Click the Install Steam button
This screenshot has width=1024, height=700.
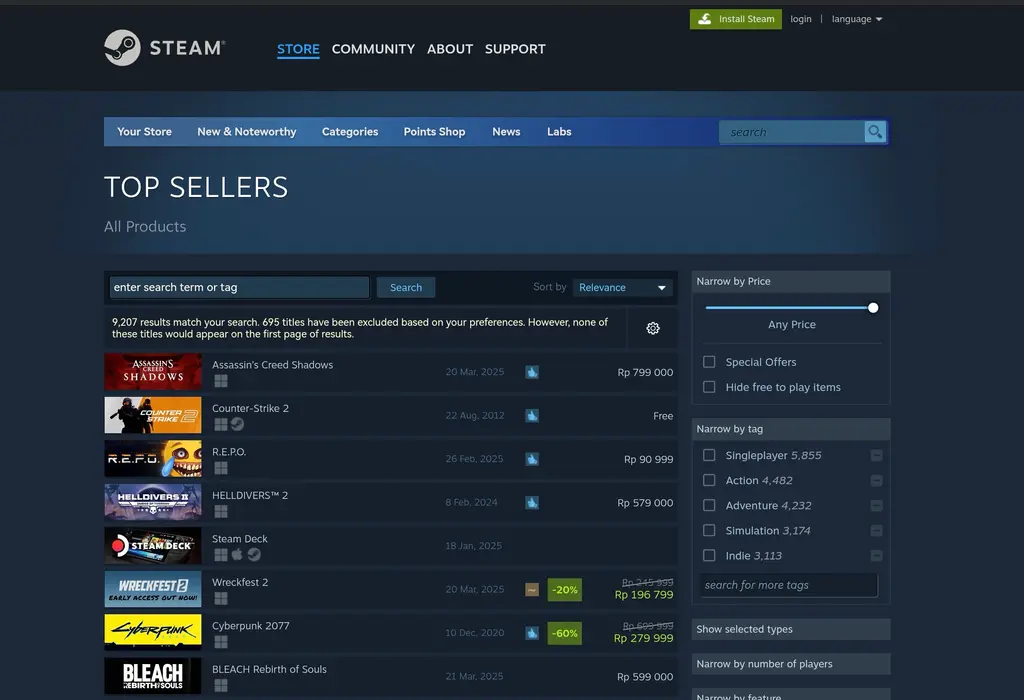[x=735, y=18]
